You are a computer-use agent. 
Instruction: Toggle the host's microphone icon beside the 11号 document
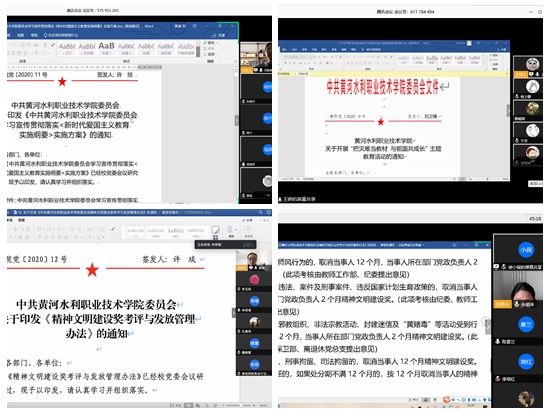pyautogui.click(x=260, y=70)
